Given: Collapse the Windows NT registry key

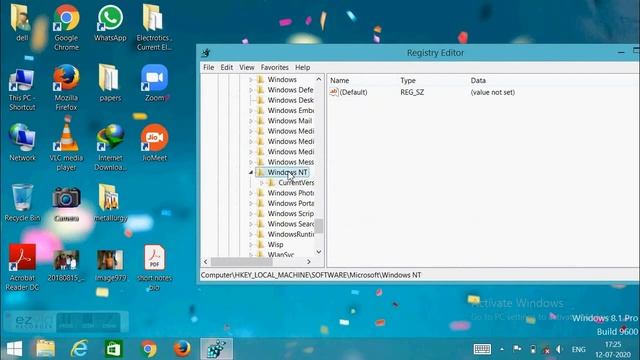Looking at the screenshot, I should (251, 173).
